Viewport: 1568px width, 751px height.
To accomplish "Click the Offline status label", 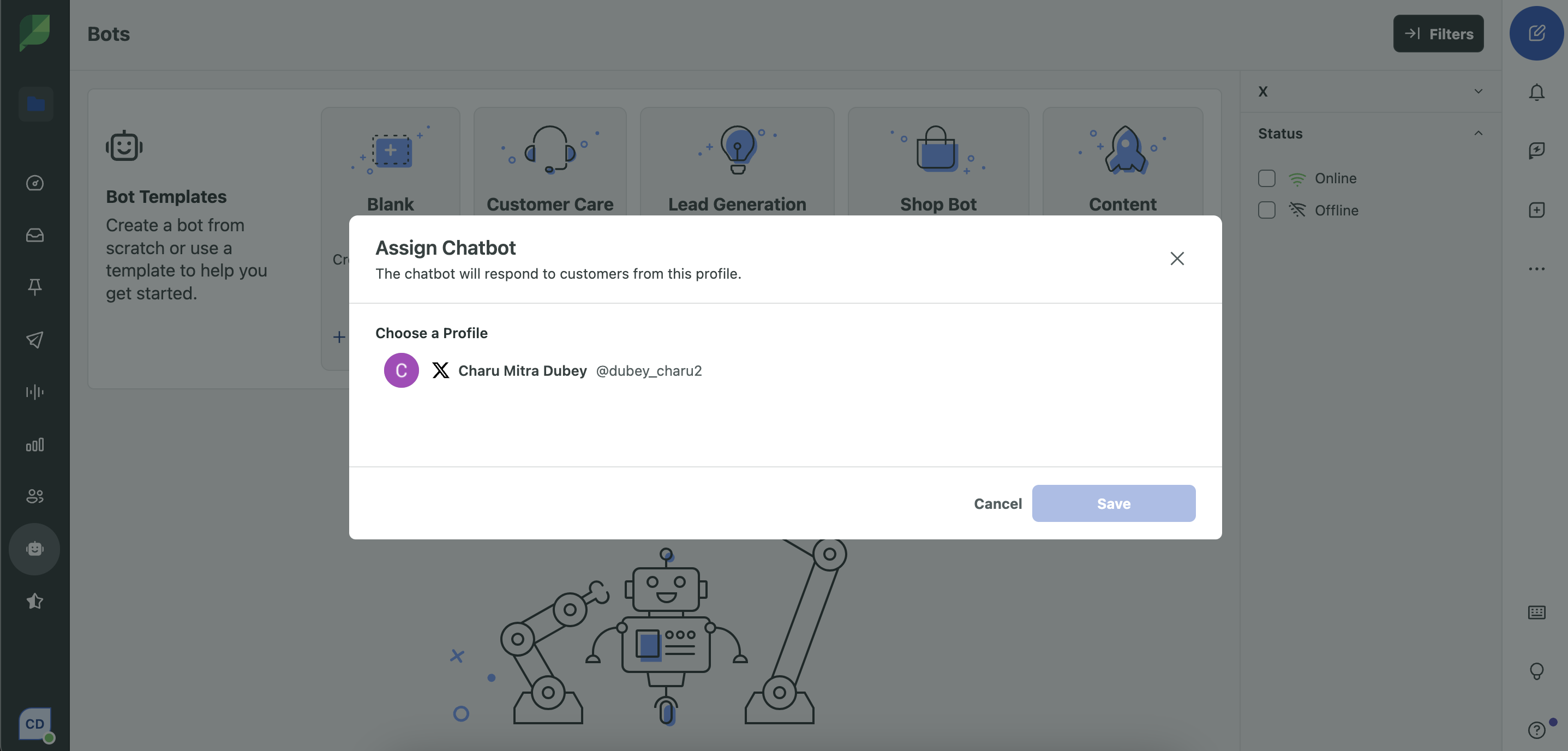I will point(1336,210).
